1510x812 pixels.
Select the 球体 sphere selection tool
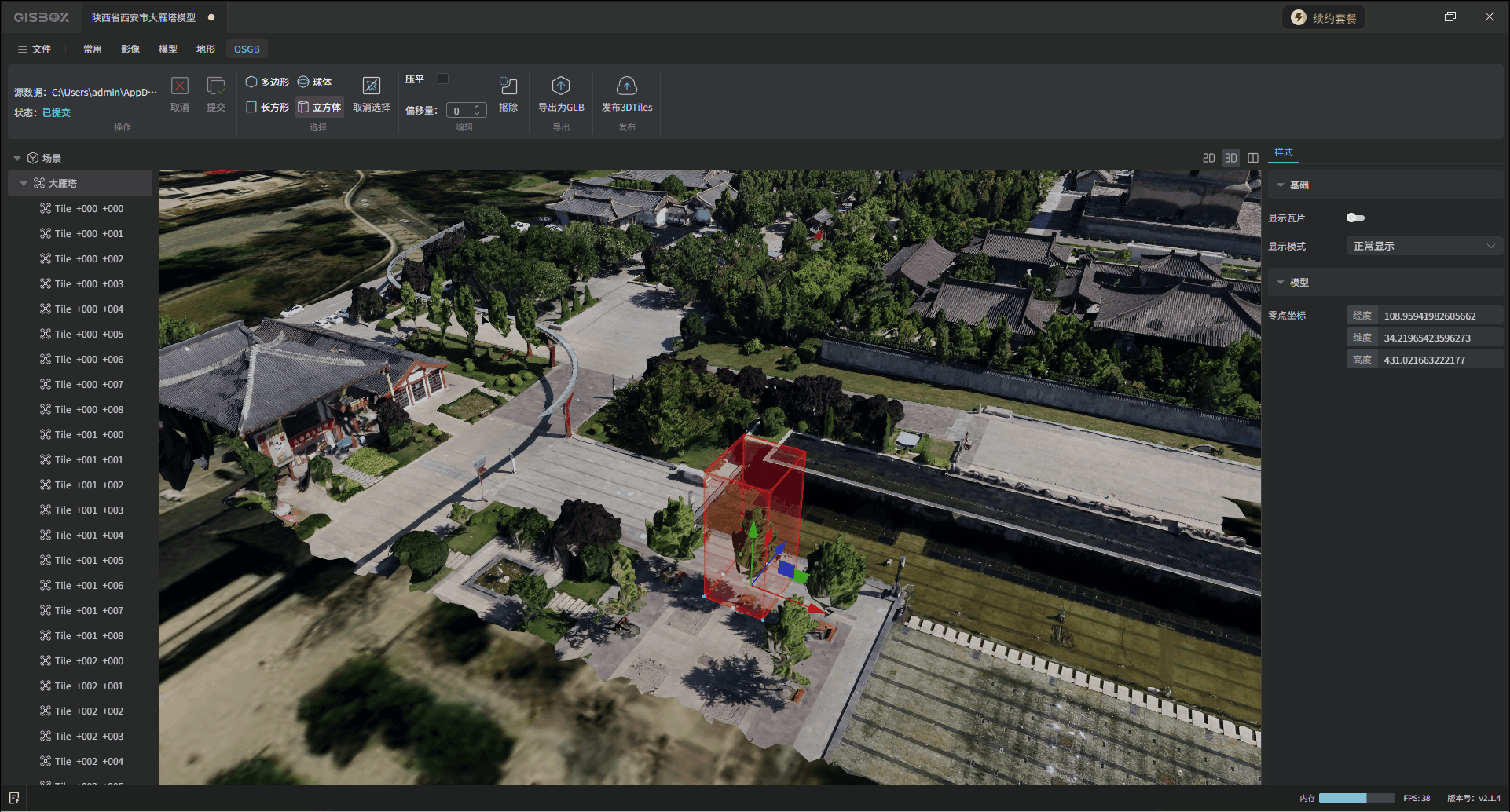click(x=314, y=82)
